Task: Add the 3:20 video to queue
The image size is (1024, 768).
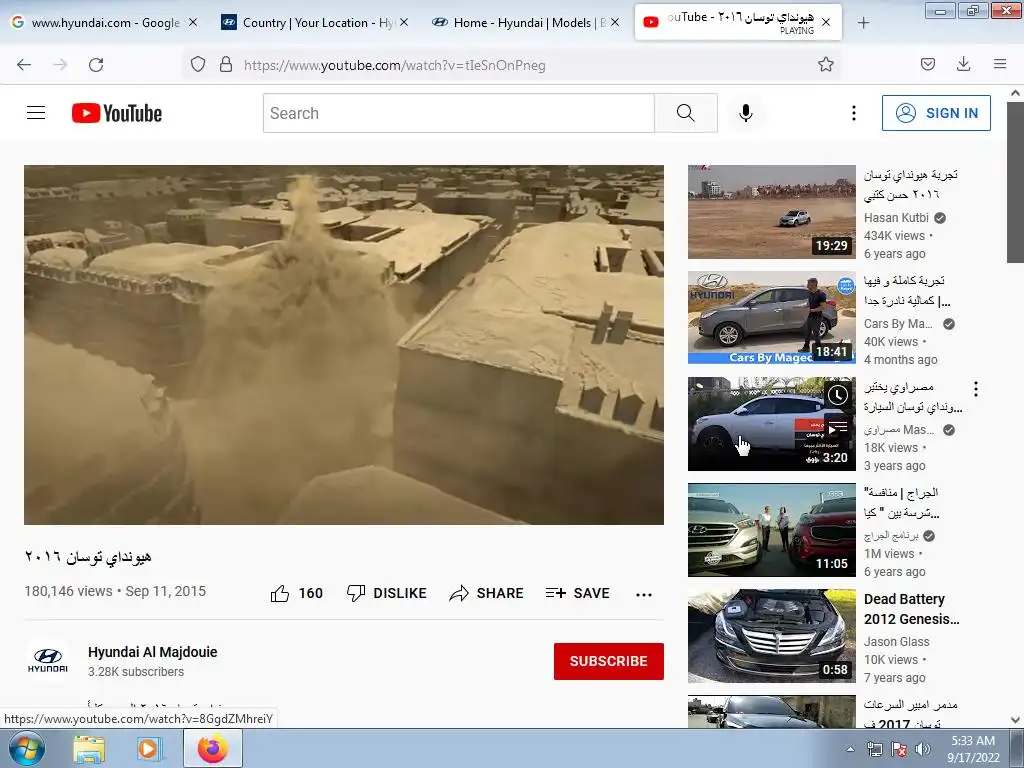Action: point(838,428)
